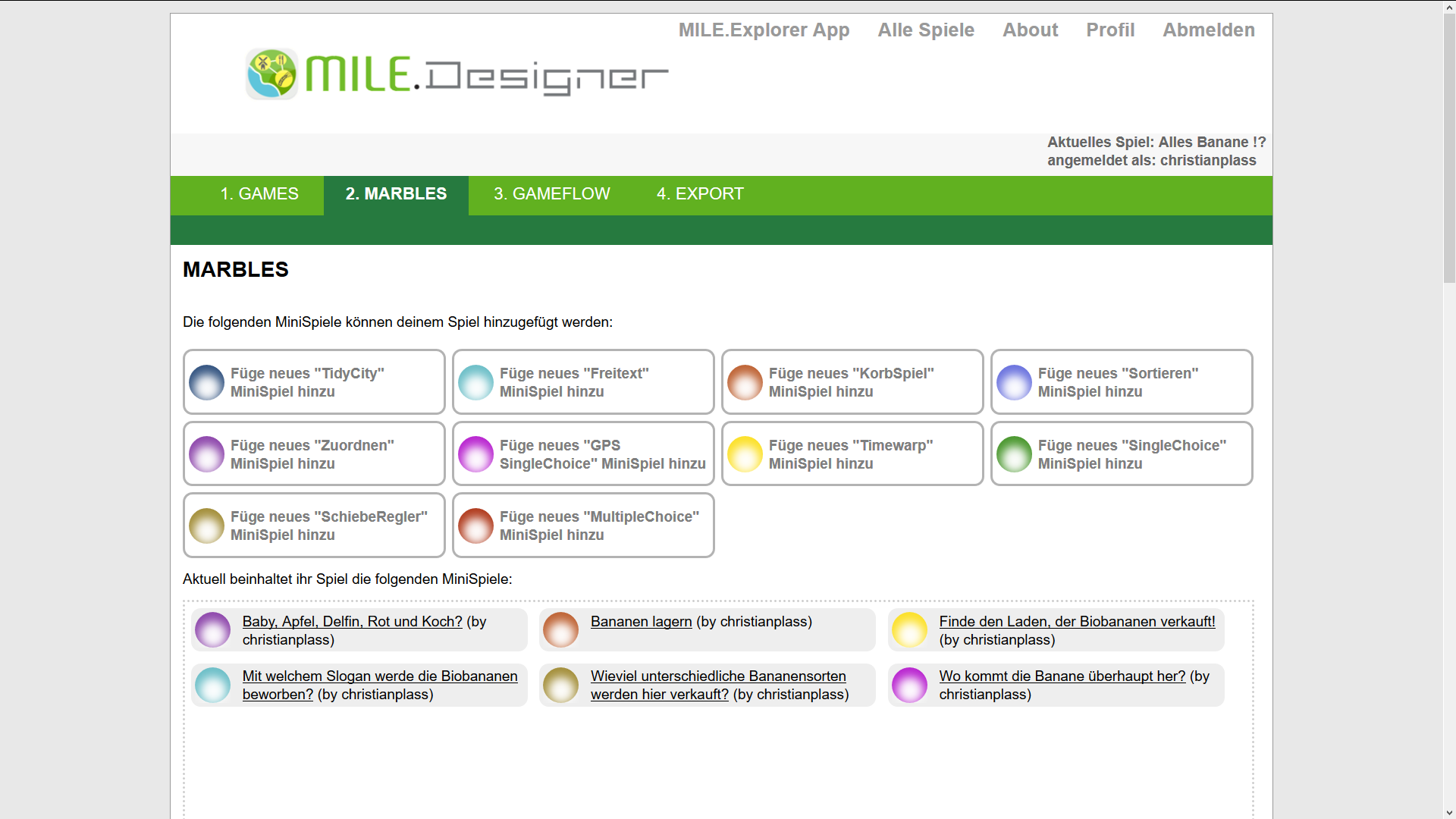The width and height of the screenshot is (1456, 819).
Task: Add a new GPS SingleChoice MiniSpiel
Action: [582, 454]
